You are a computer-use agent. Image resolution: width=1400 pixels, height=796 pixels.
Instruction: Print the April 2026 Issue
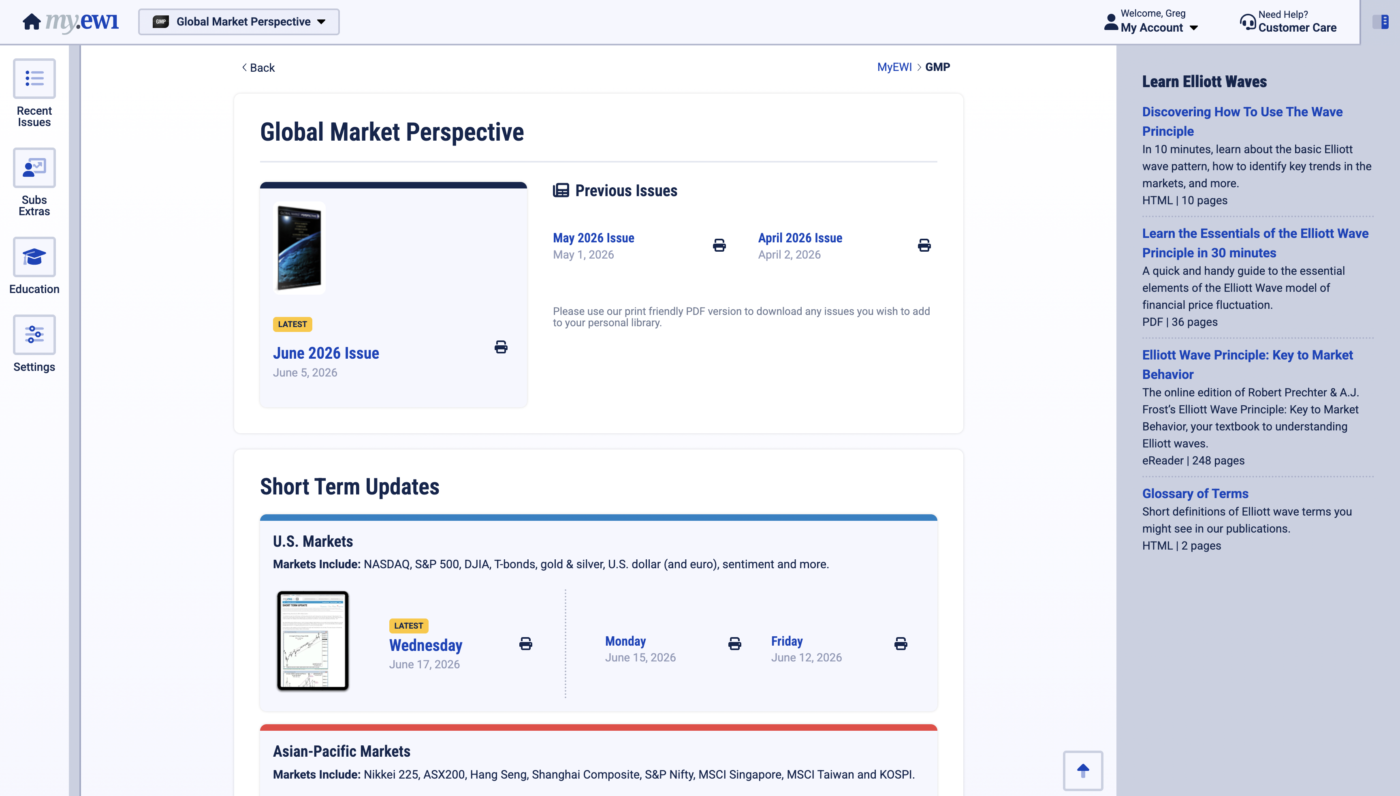point(924,245)
